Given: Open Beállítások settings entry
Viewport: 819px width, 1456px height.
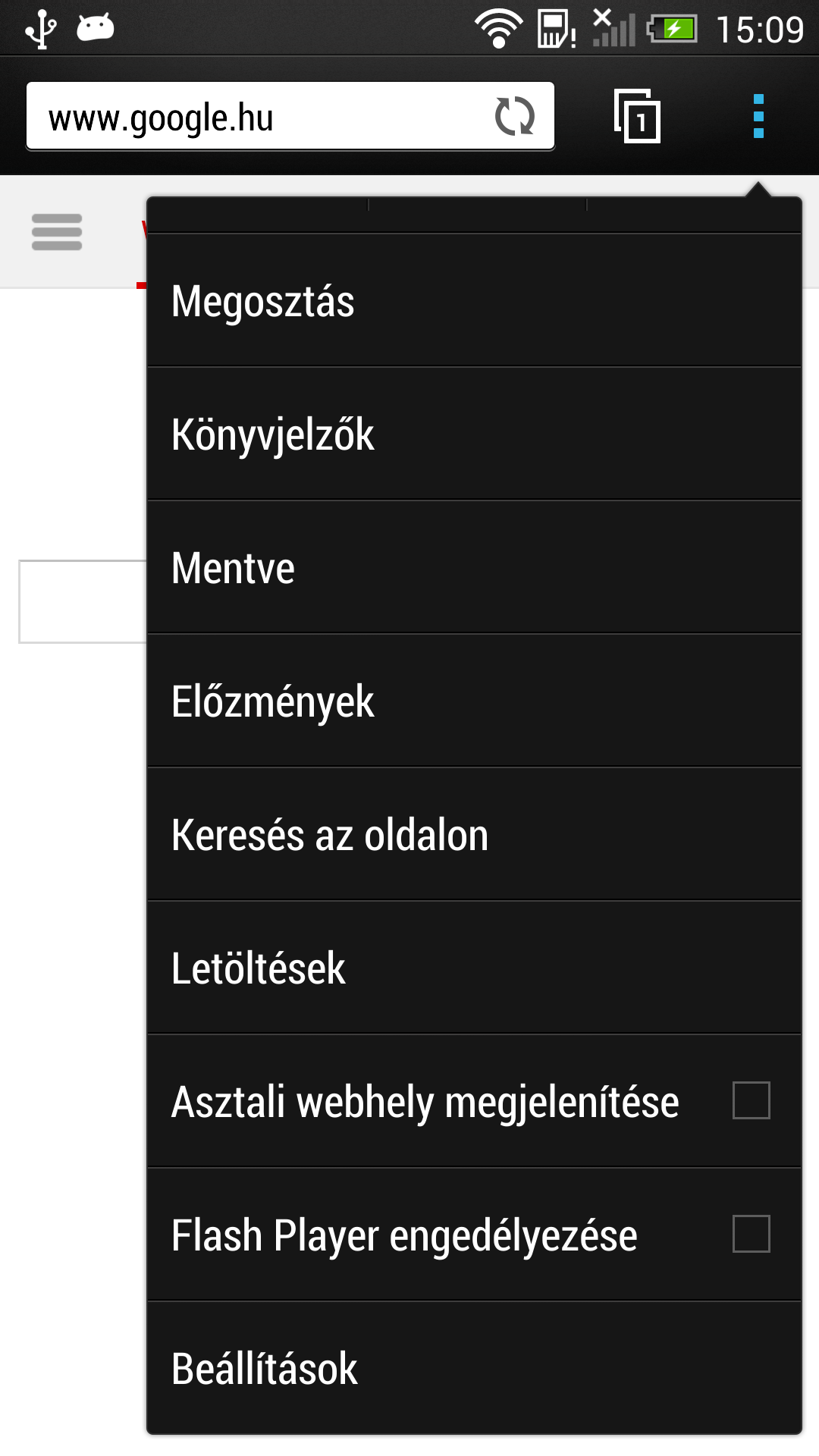Looking at the screenshot, I should coord(474,1369).
